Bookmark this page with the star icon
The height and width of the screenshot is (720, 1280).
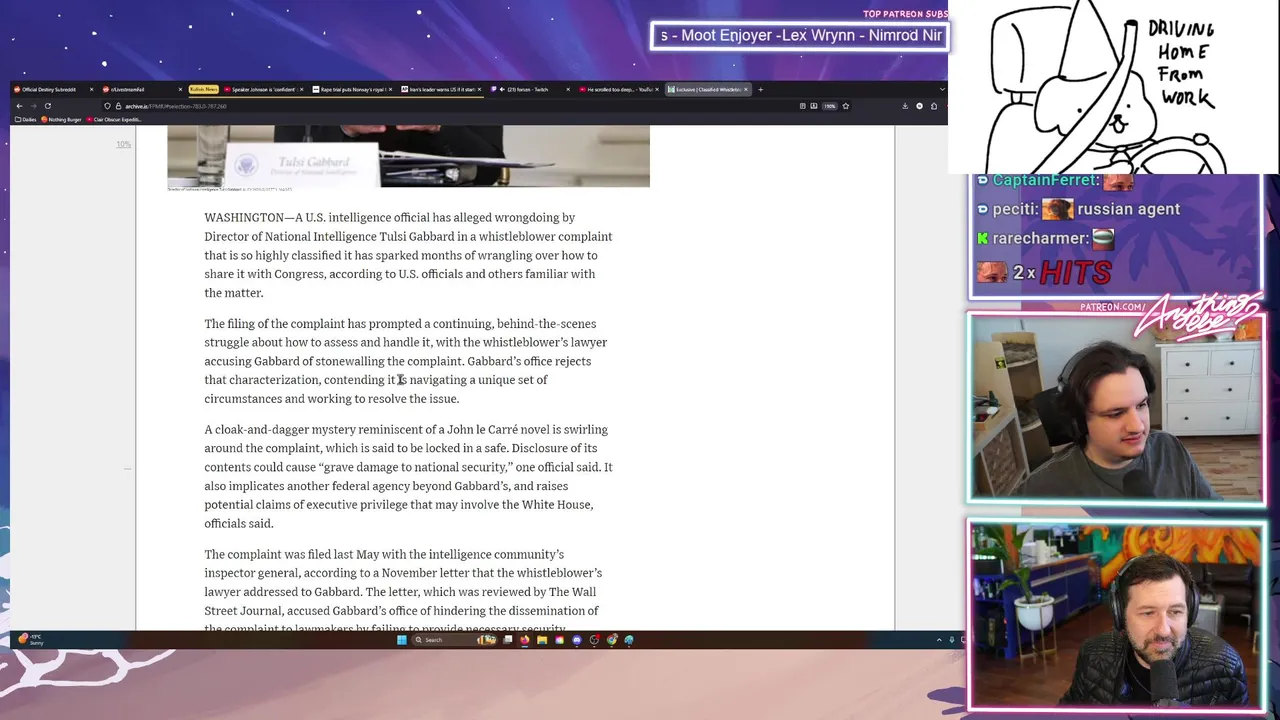point(846,106)
